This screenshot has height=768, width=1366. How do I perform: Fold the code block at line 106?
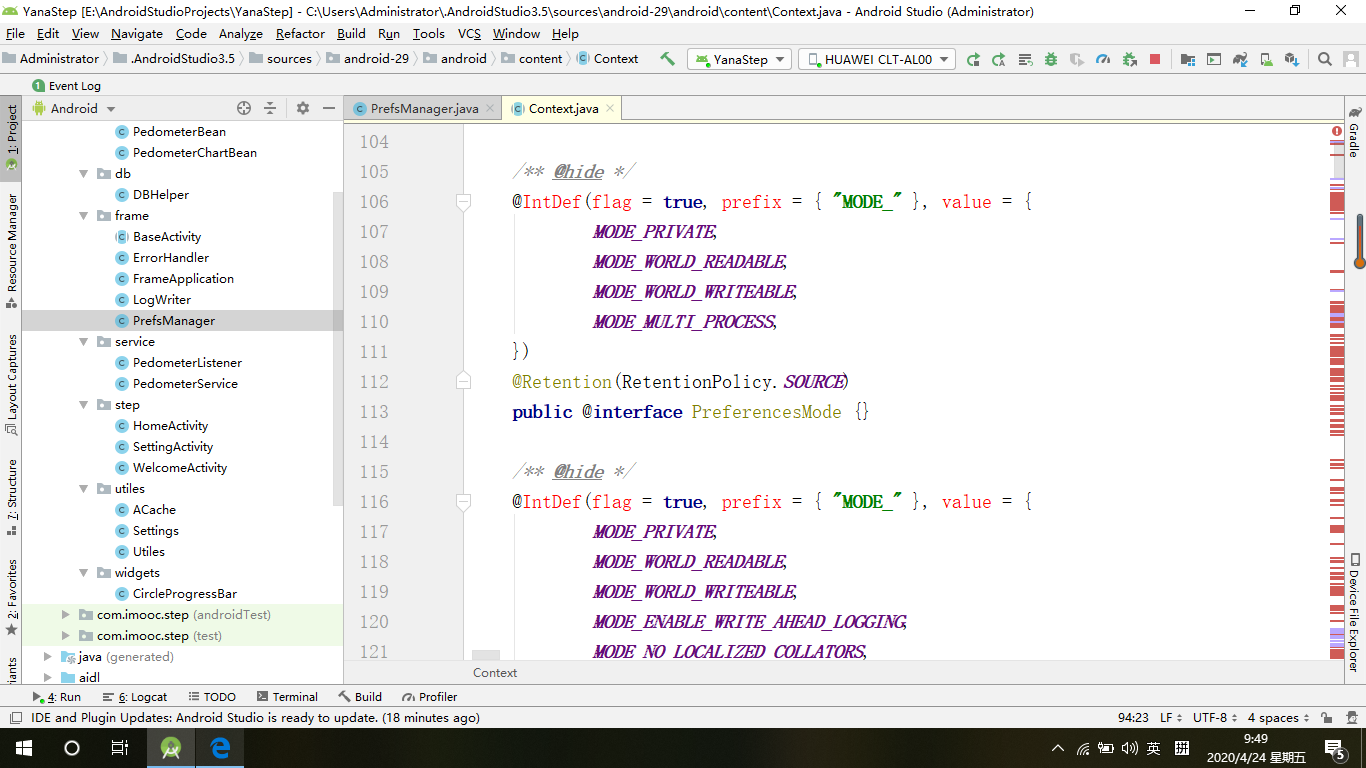pyautogui.click(x=463, y=202)
